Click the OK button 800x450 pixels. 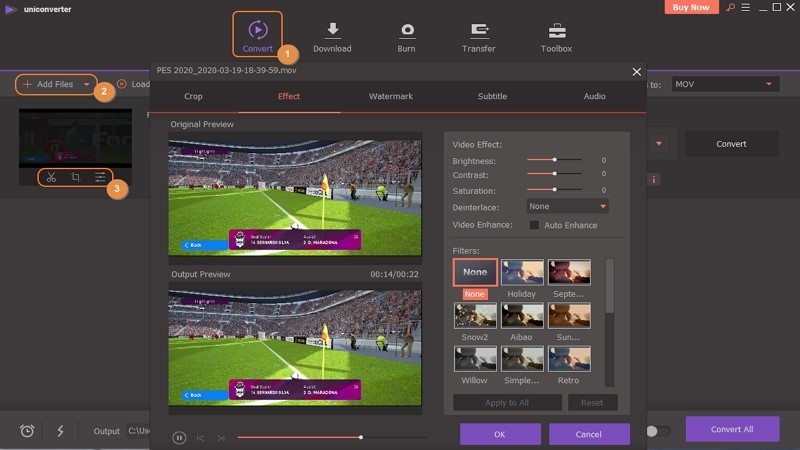[x=500, y=434]
